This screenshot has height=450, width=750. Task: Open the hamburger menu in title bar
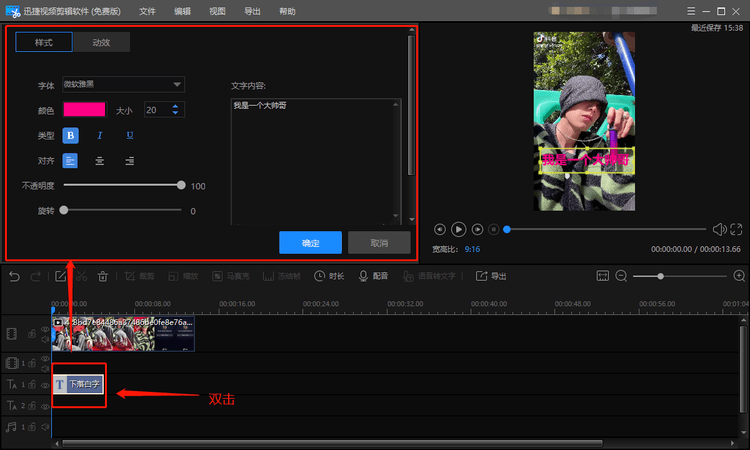pos(691,11)
